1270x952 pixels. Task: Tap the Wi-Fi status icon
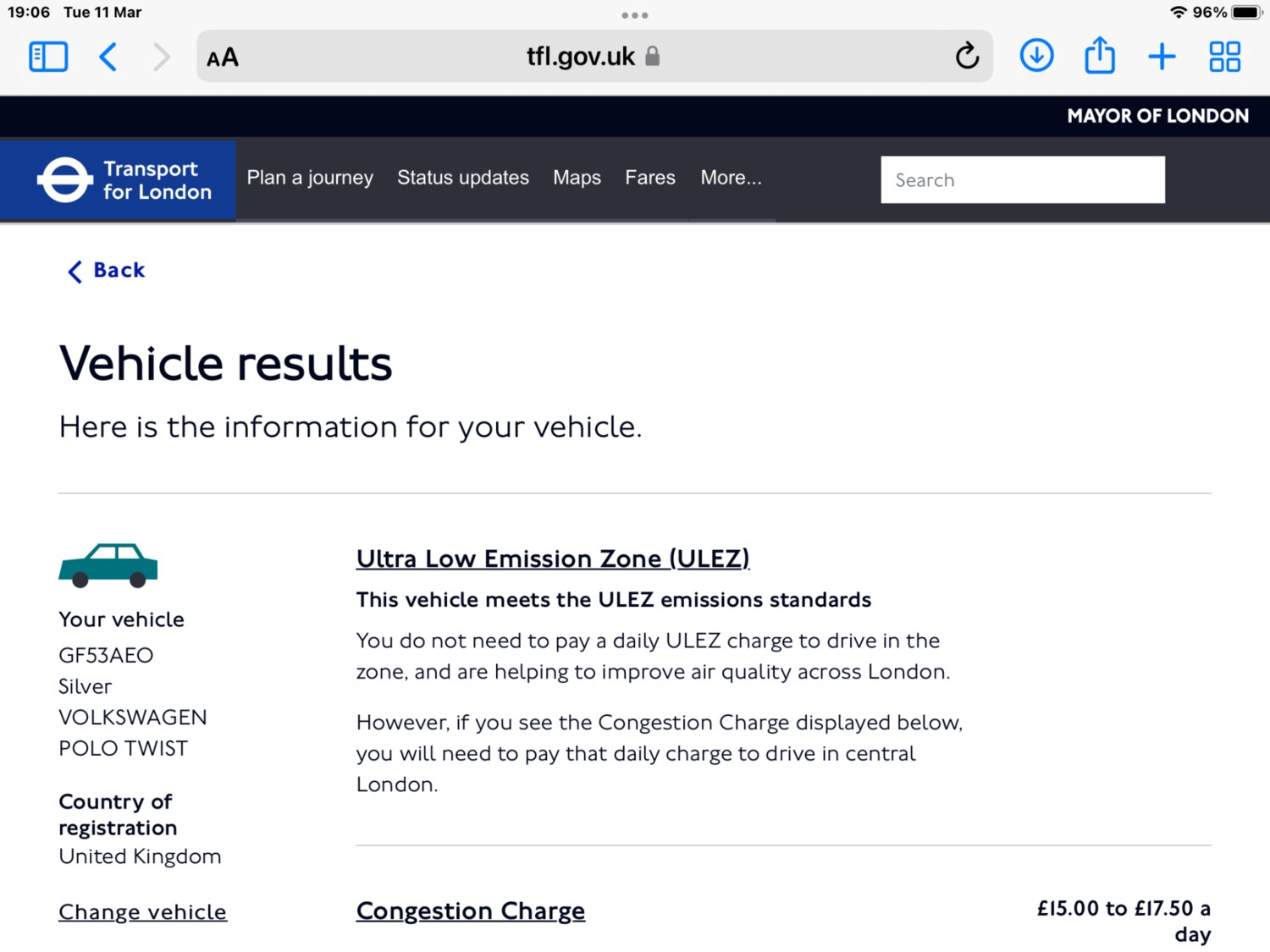pyautogui.click(x=1178, y=13)
